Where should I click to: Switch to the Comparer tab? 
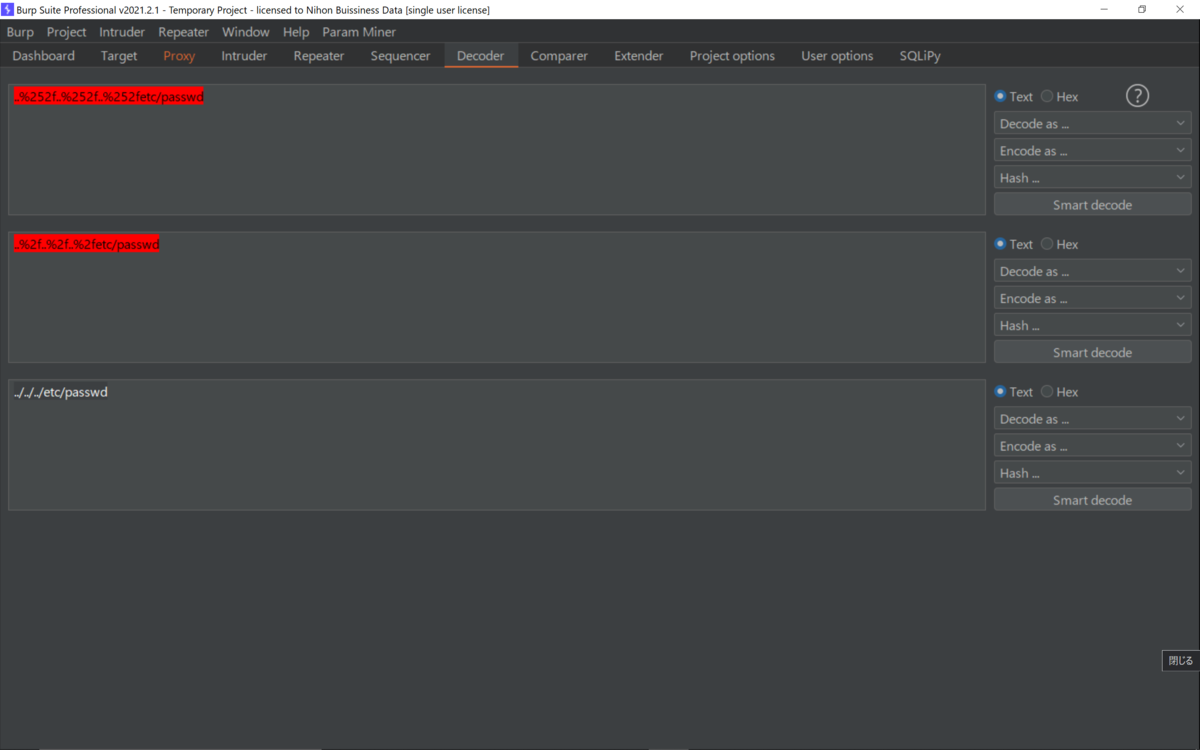[x=559, y=56]
